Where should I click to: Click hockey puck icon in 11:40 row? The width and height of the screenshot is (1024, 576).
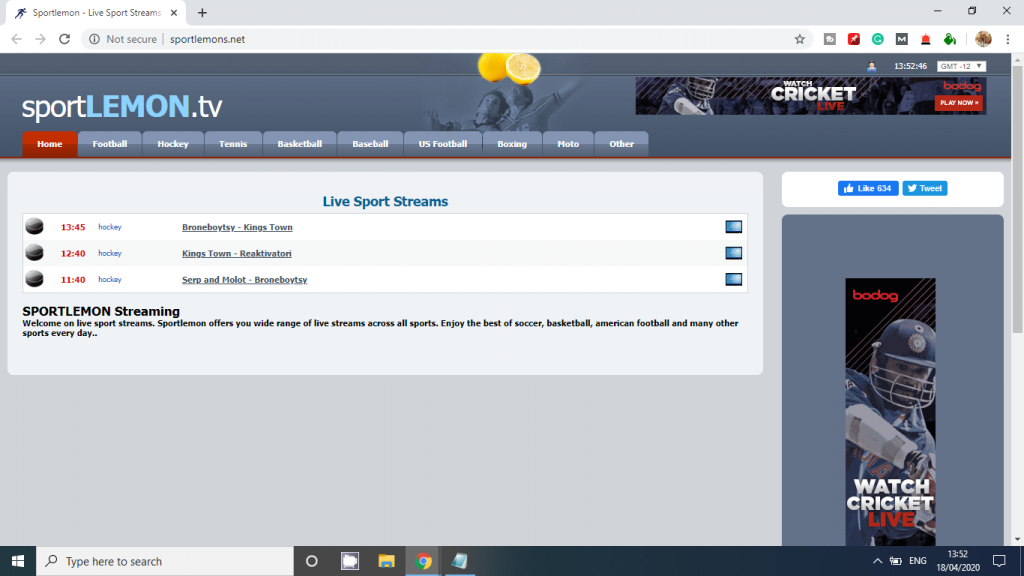coord(35,279)
